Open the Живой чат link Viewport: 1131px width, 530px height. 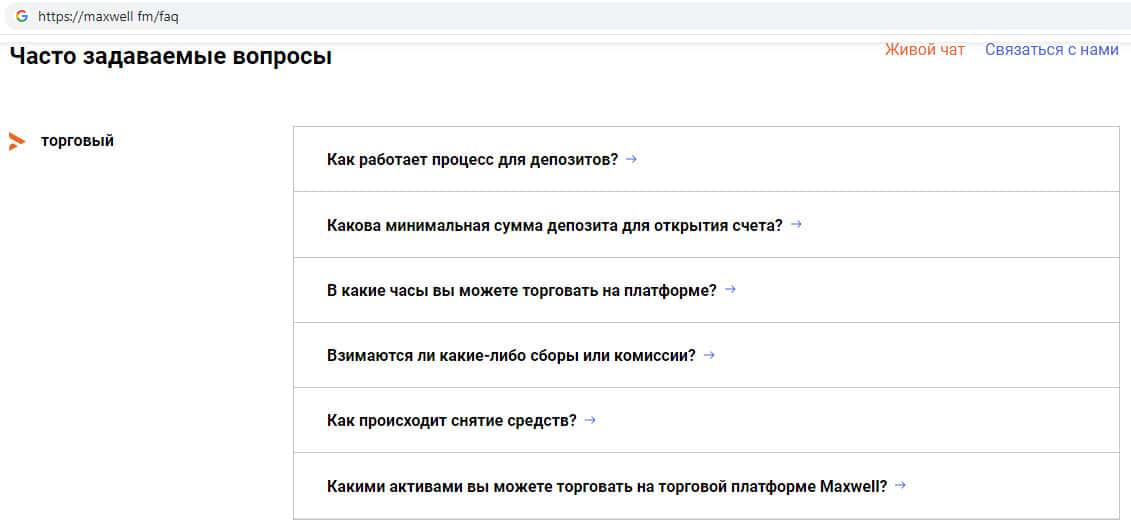tap(924, 50)
